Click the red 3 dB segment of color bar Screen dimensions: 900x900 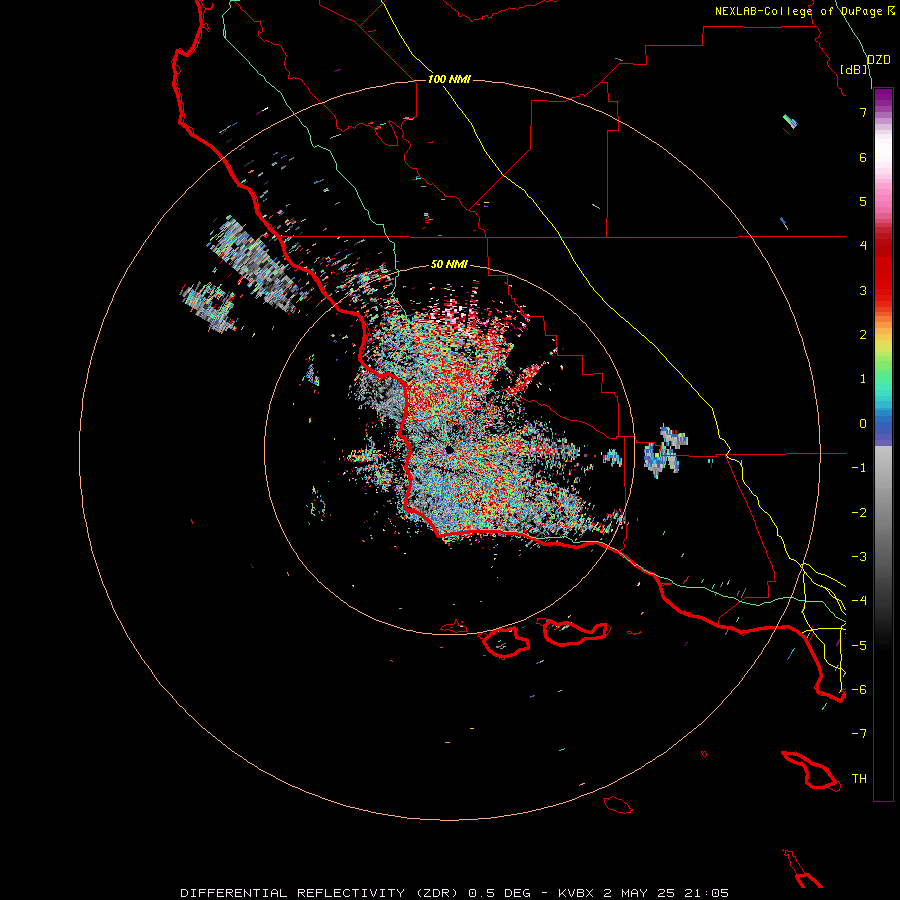883,290
